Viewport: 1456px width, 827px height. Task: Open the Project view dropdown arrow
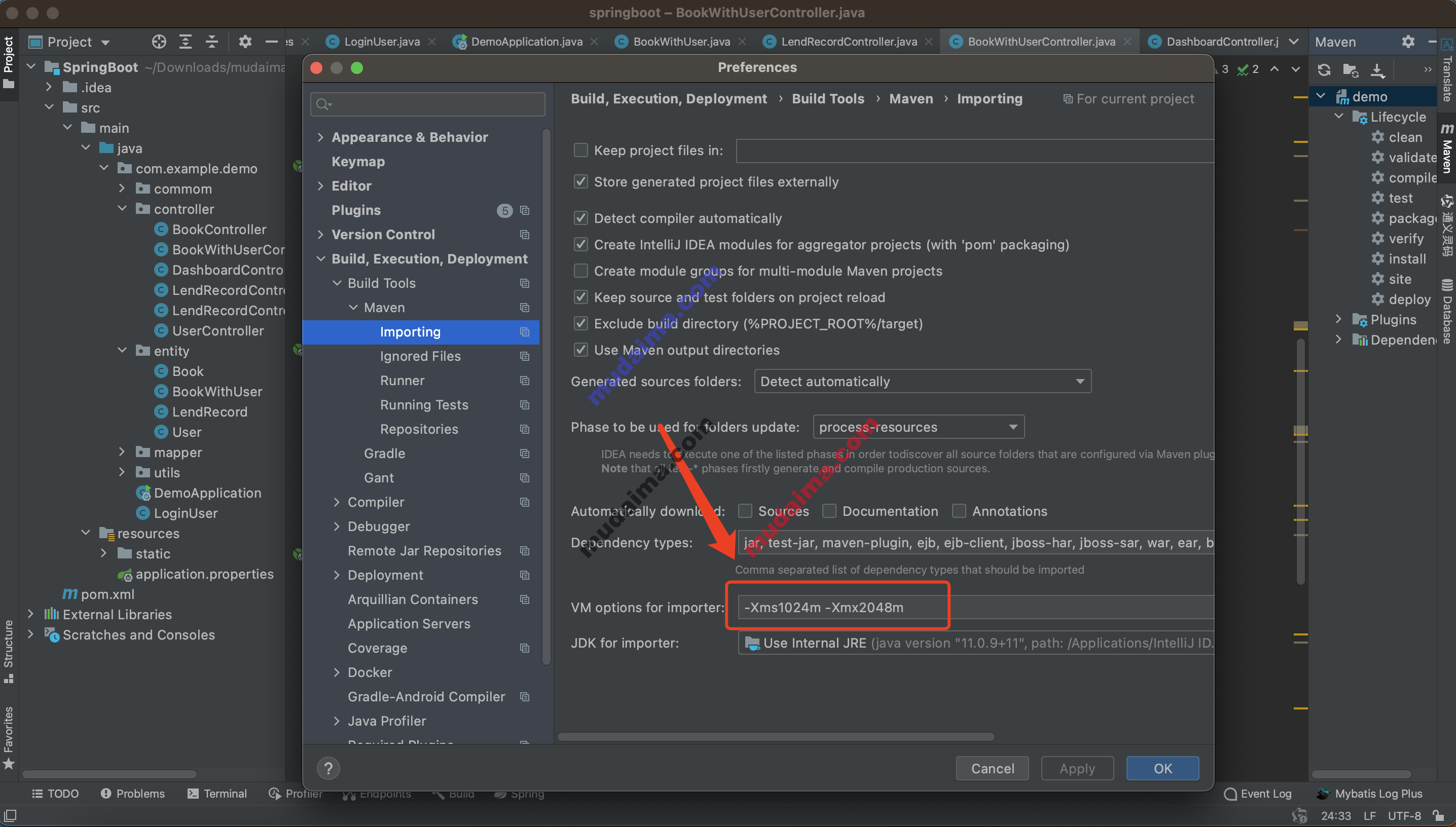point(105,42)
